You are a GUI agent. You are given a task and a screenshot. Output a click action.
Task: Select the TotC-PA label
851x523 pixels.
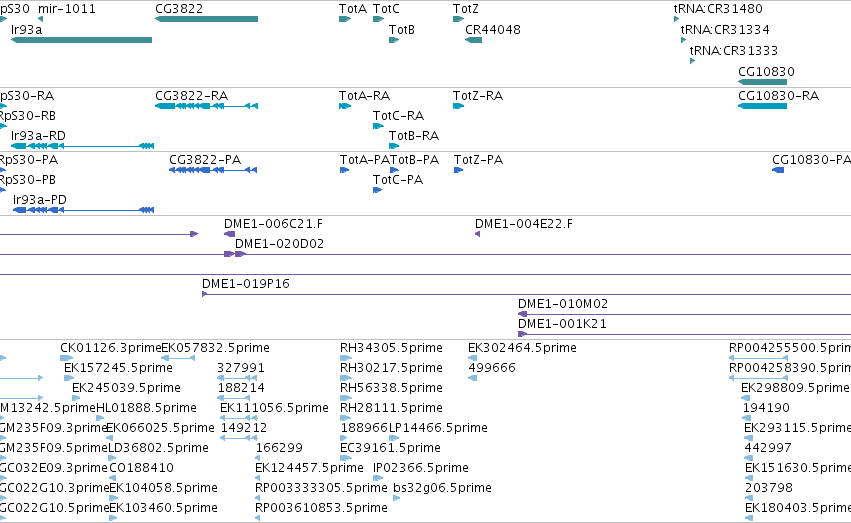(x=398, y=180)
